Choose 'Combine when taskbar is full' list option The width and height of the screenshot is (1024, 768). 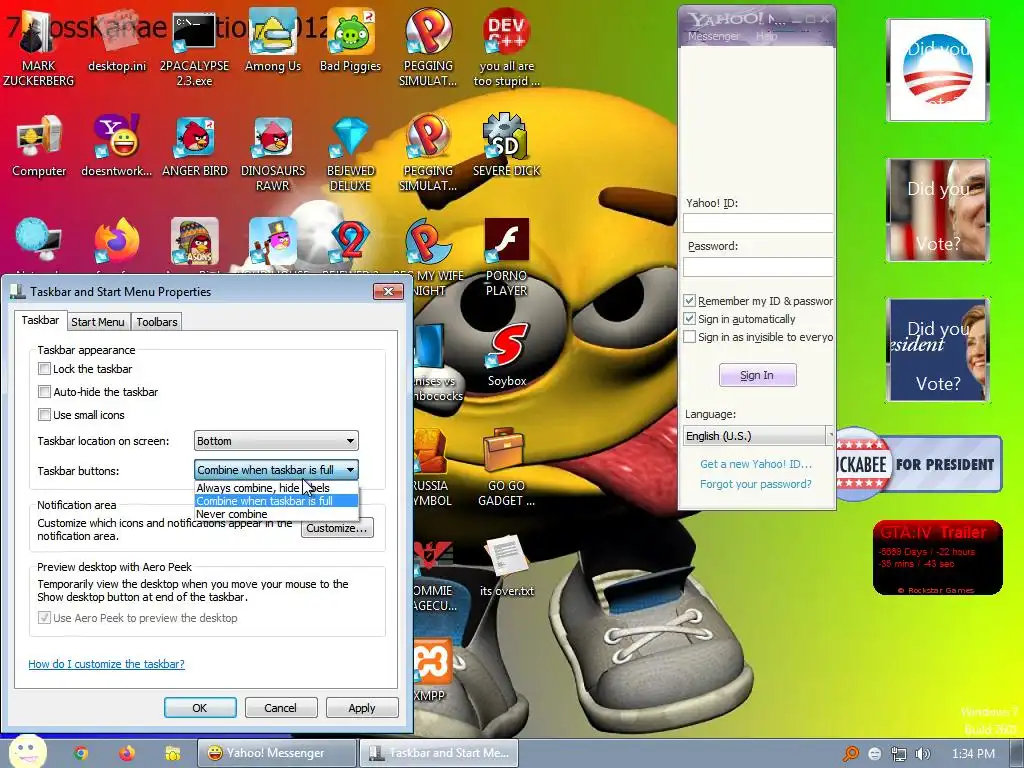[x=276, y=501]
